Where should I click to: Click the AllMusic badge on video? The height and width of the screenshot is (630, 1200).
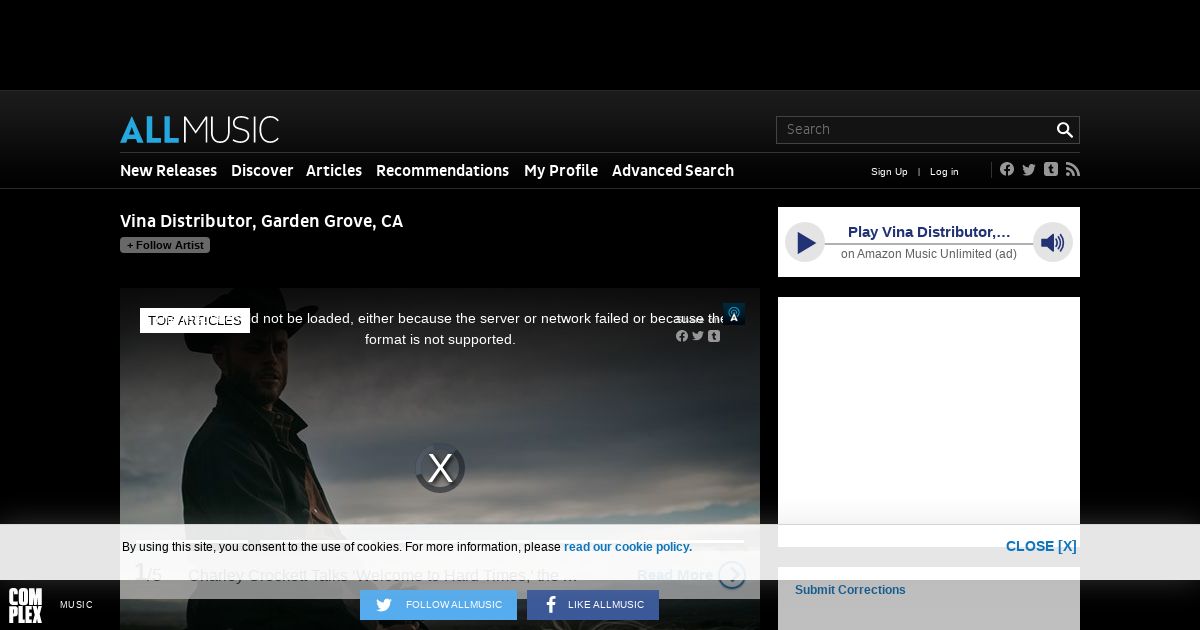click(x=734, y=314)
